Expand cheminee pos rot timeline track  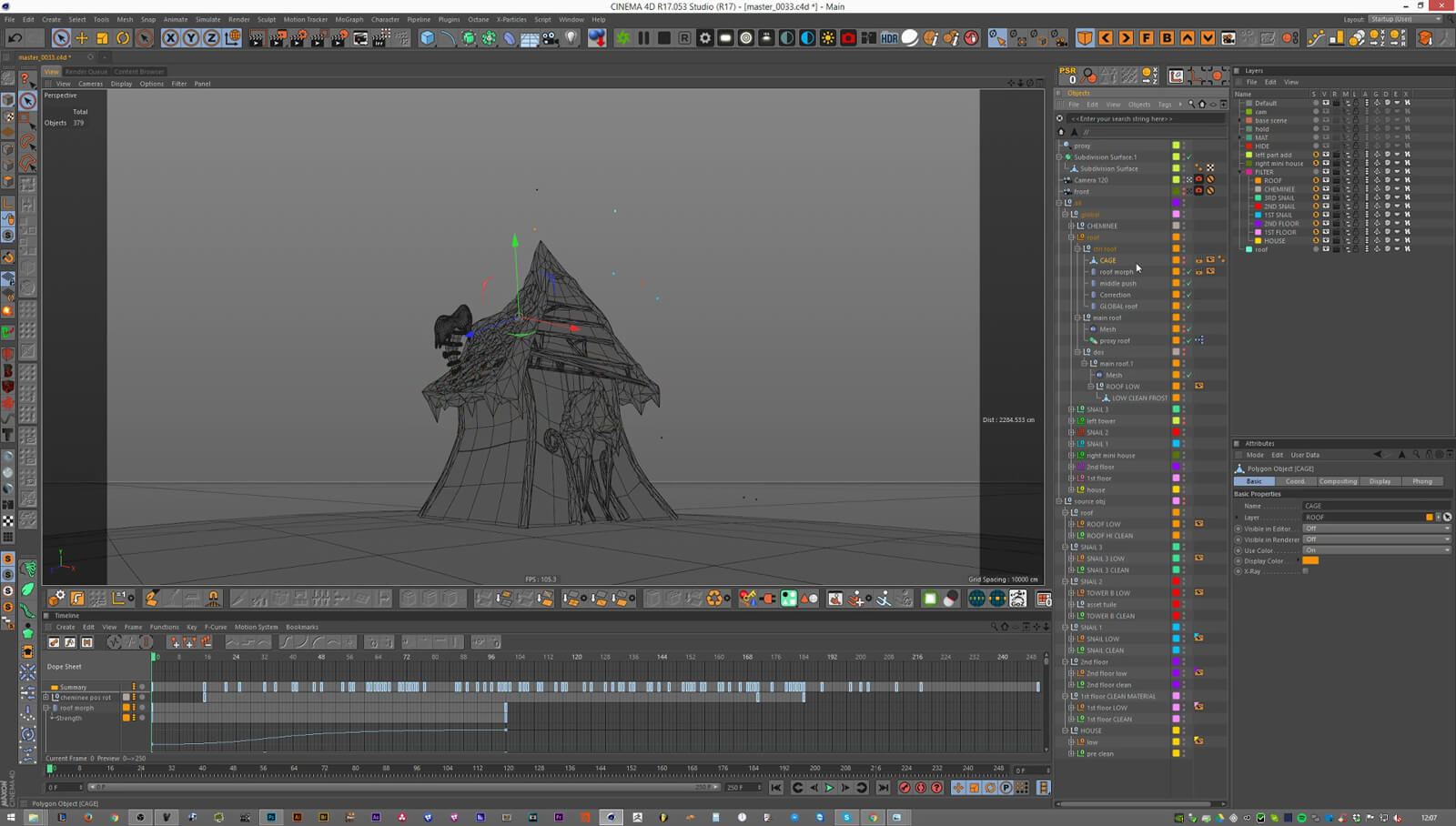pyautogui.click(x=46, y=697)
